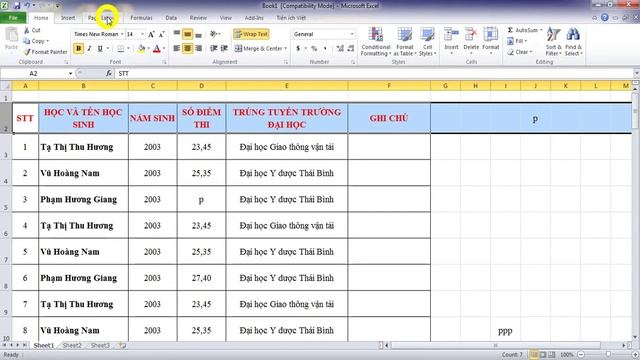This screenshot has width=640, height=360.
Task: Click the Borders icon
Action: tap(120, 49)
